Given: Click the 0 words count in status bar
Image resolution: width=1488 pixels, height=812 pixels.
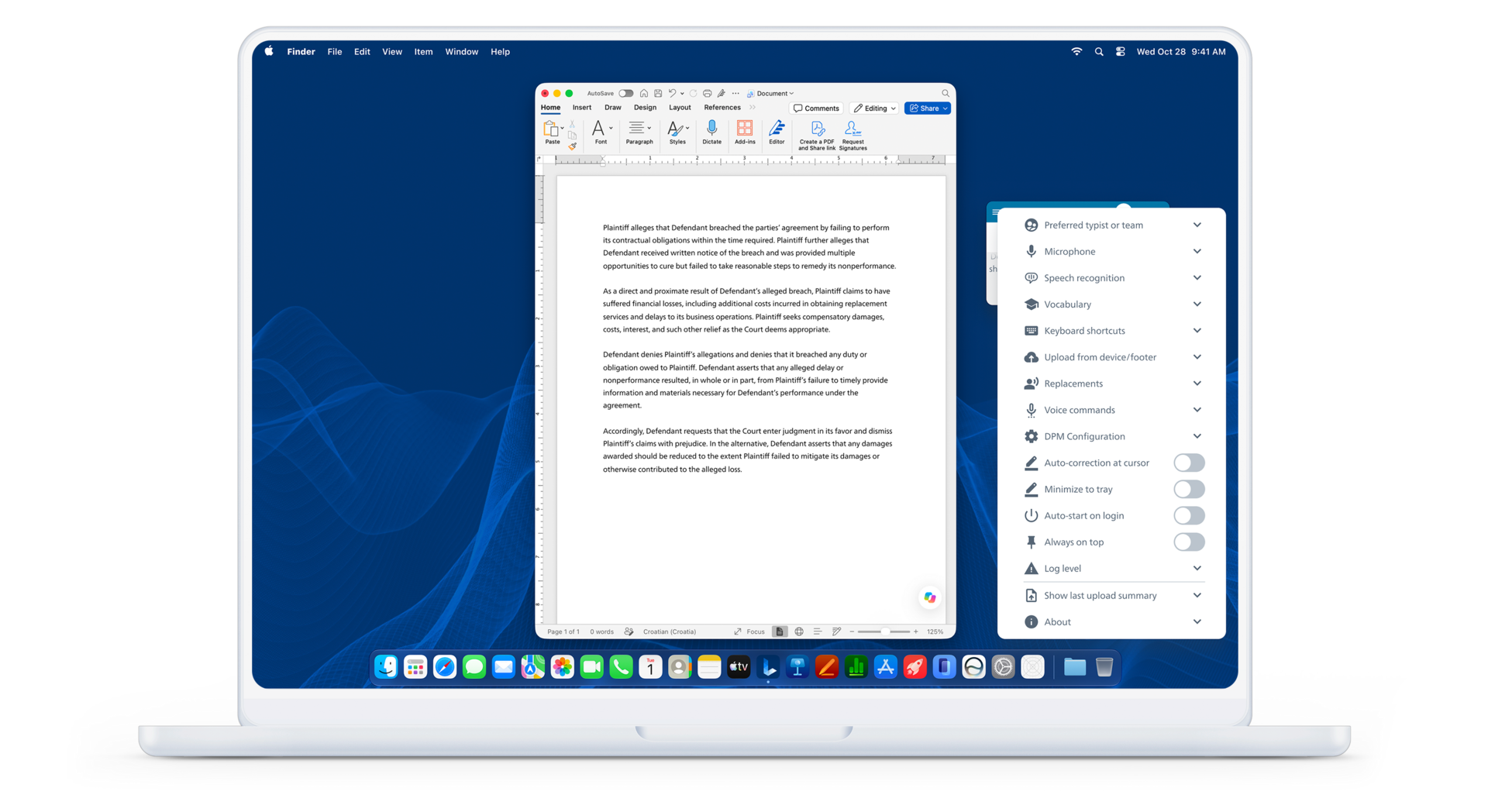Looking at the screenshot, I should coord(601,631).
